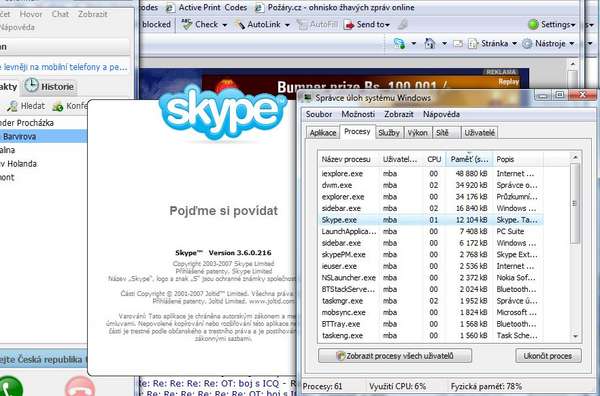Sort by Popis column header

pyautogui.click(x=517, y=159)
